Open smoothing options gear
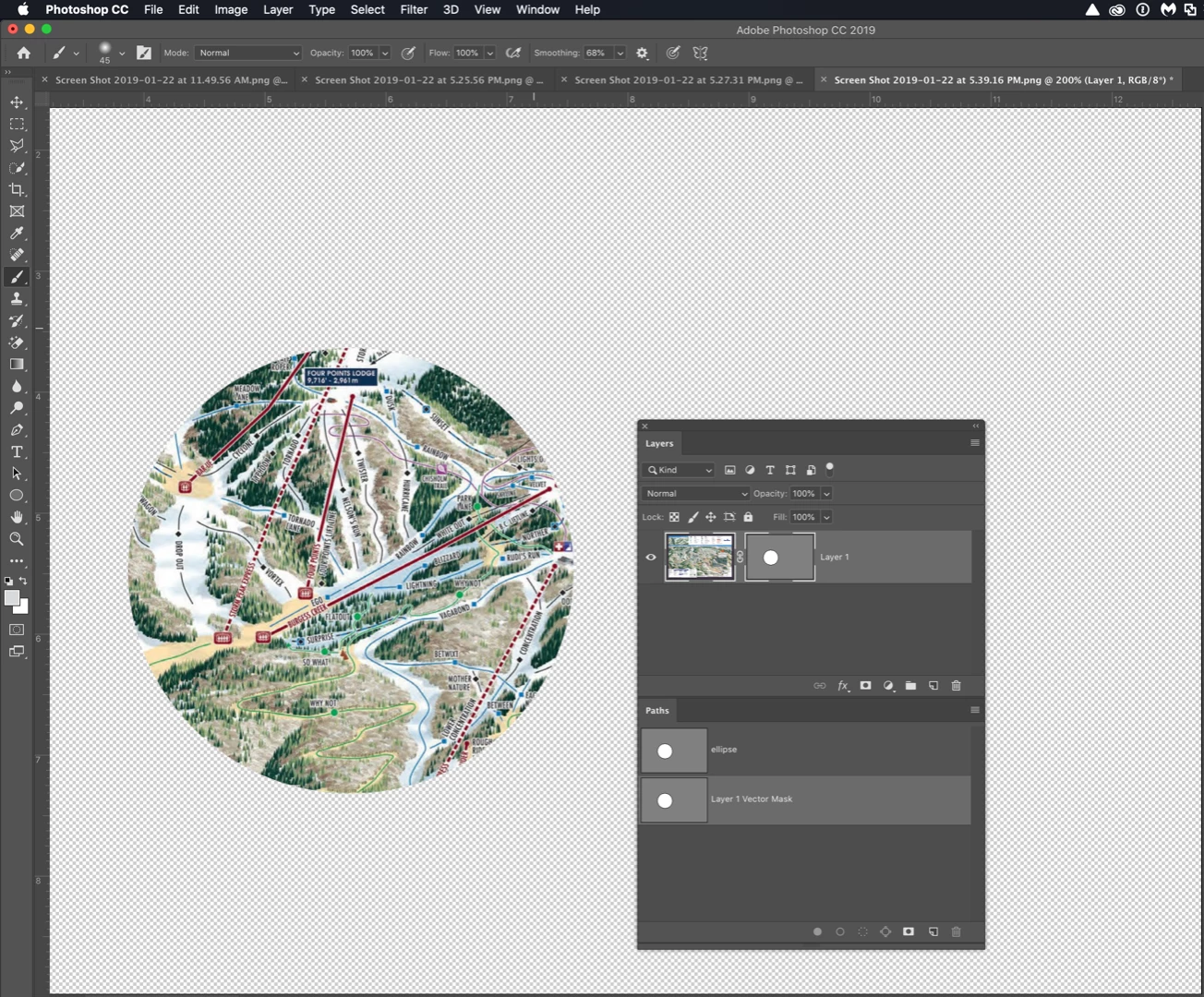This screenshot has width=1204, height=997. pyautogui.click(x=643, y=54)
